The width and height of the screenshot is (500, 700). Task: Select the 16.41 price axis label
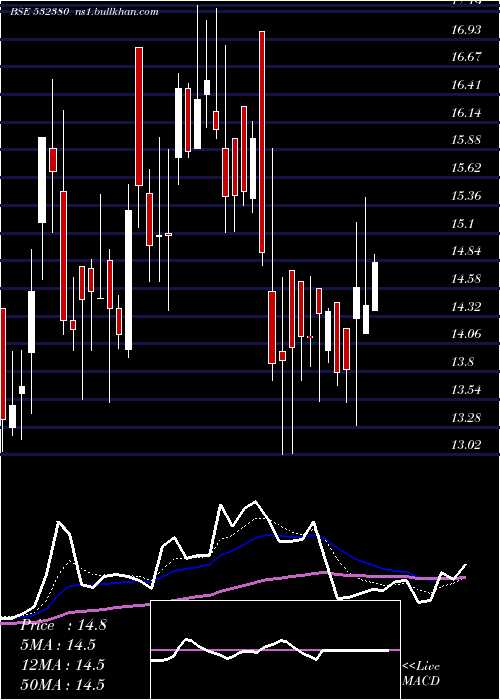tap(466, 85)
